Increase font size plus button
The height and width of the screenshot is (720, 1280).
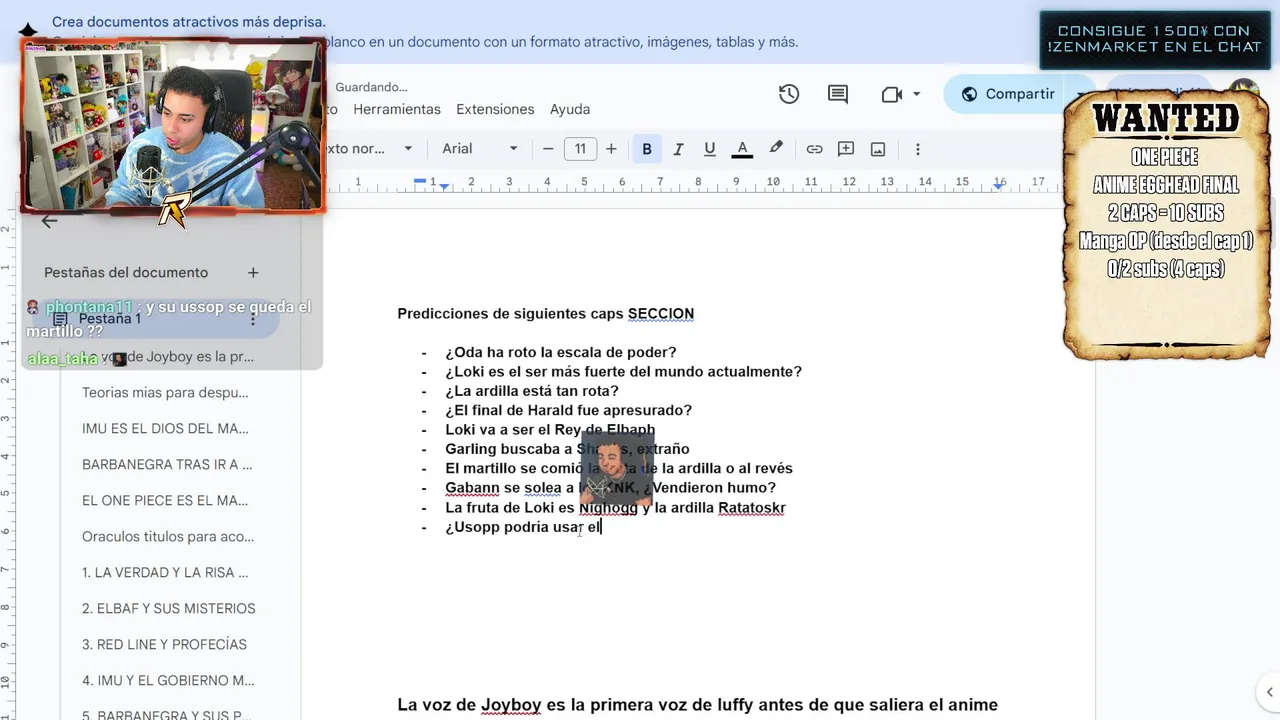click(x=611, y=149)
